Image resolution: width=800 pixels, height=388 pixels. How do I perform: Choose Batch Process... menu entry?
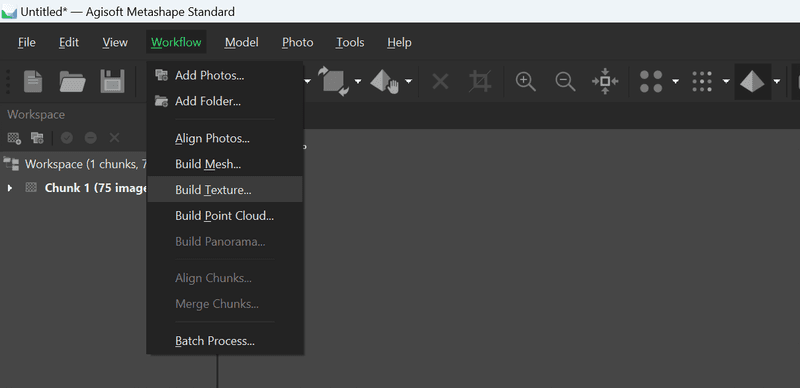(225, 341)
